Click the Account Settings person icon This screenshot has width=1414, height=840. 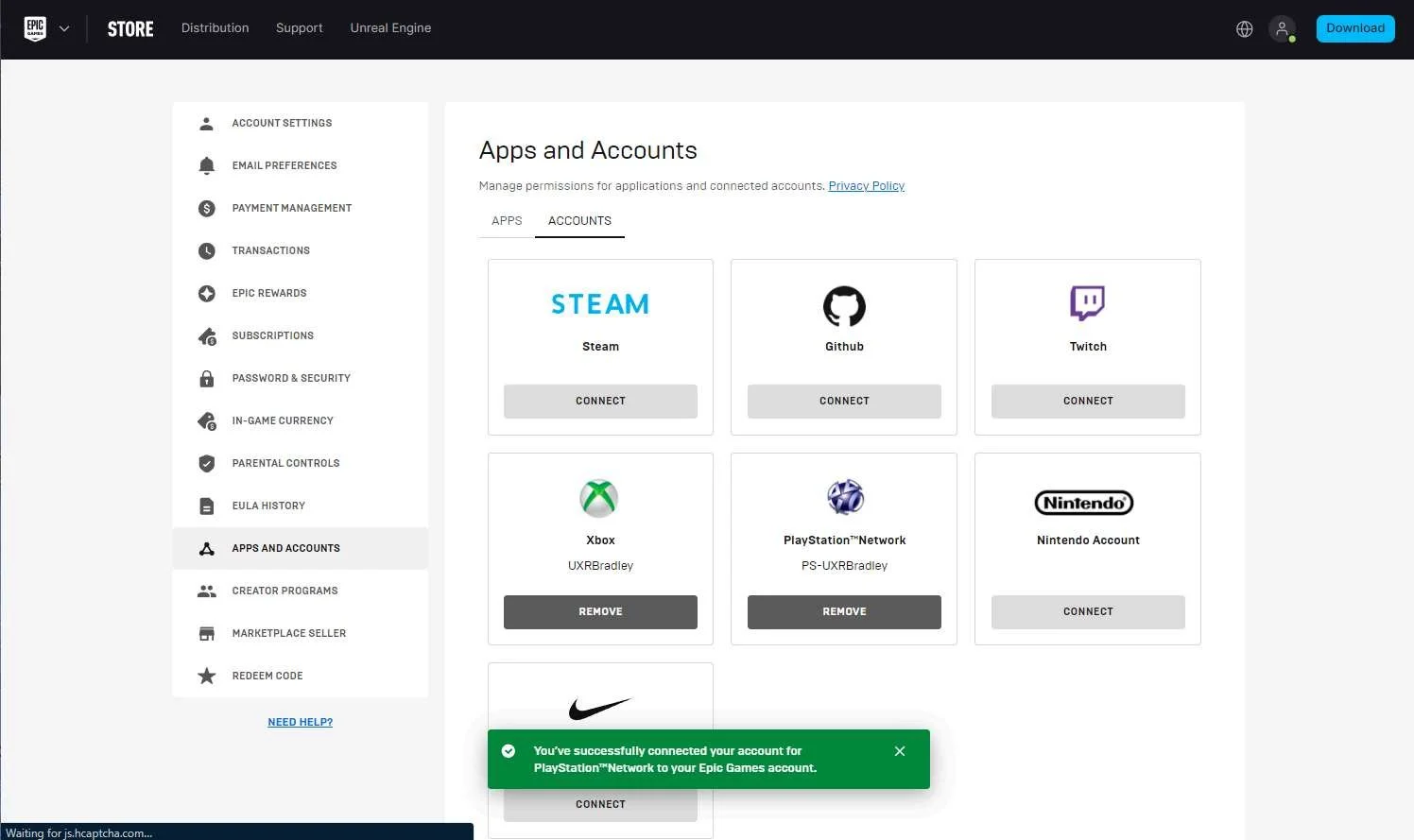click(x=207, y=124)
